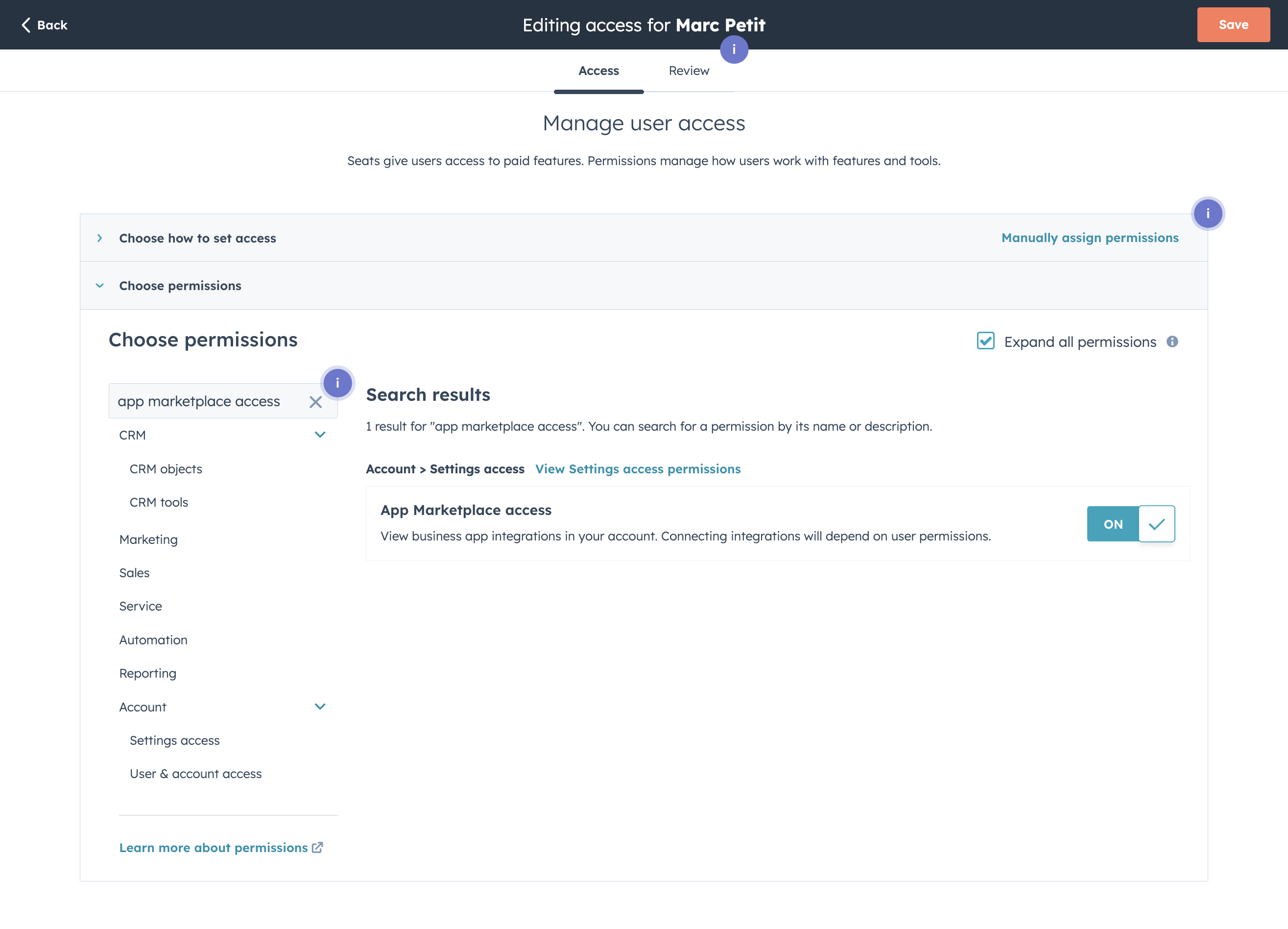The height and width of the screenshot is (929, 1288).
Task: Clear the permission search with the X icon
Action: click(315, 402)
